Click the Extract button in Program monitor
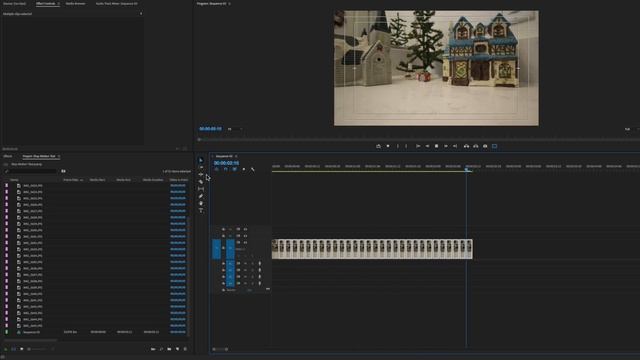This screenshot has width=640, height=360. coord(476,146)
